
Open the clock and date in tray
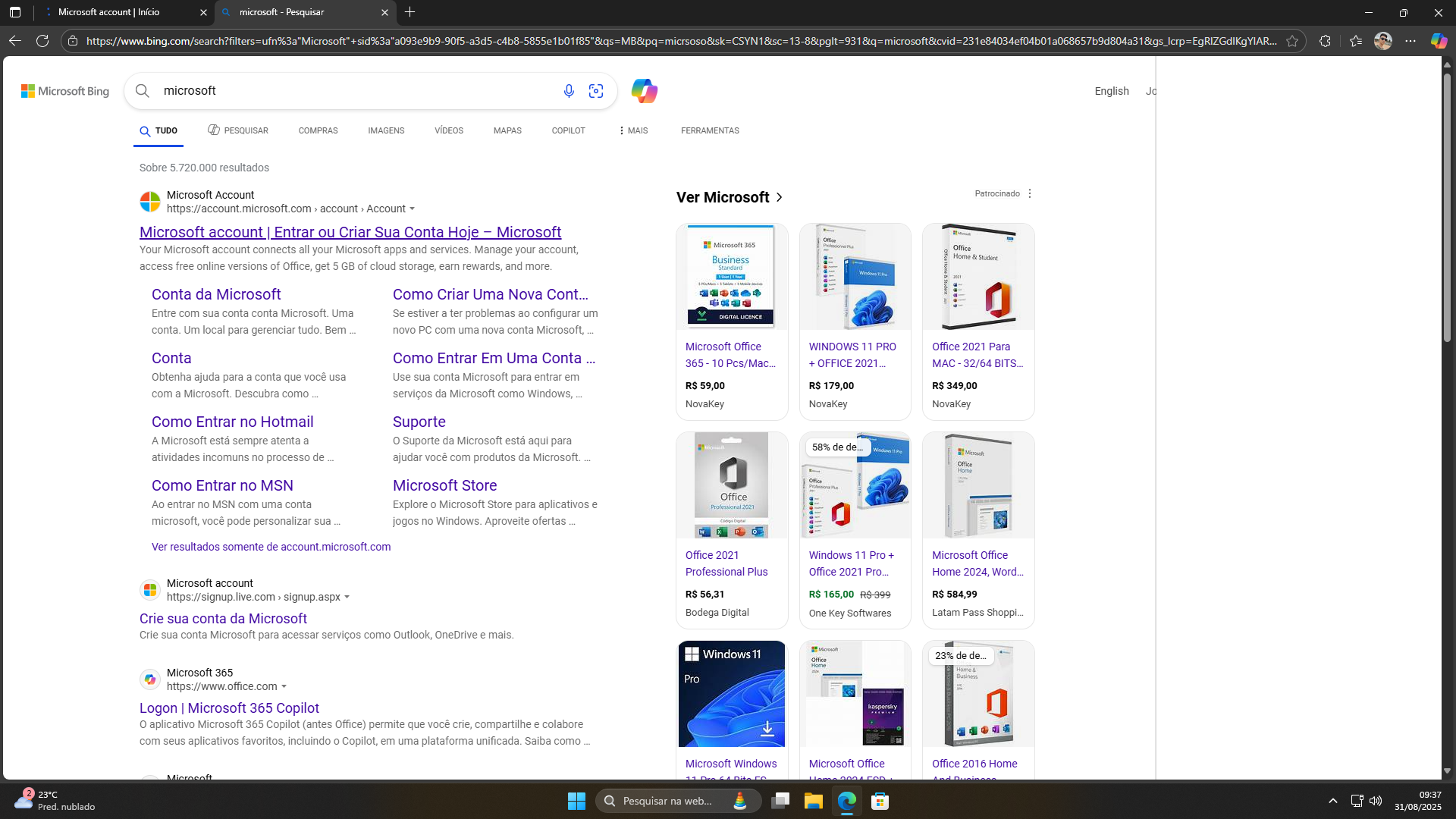(x=1418, y=801)
